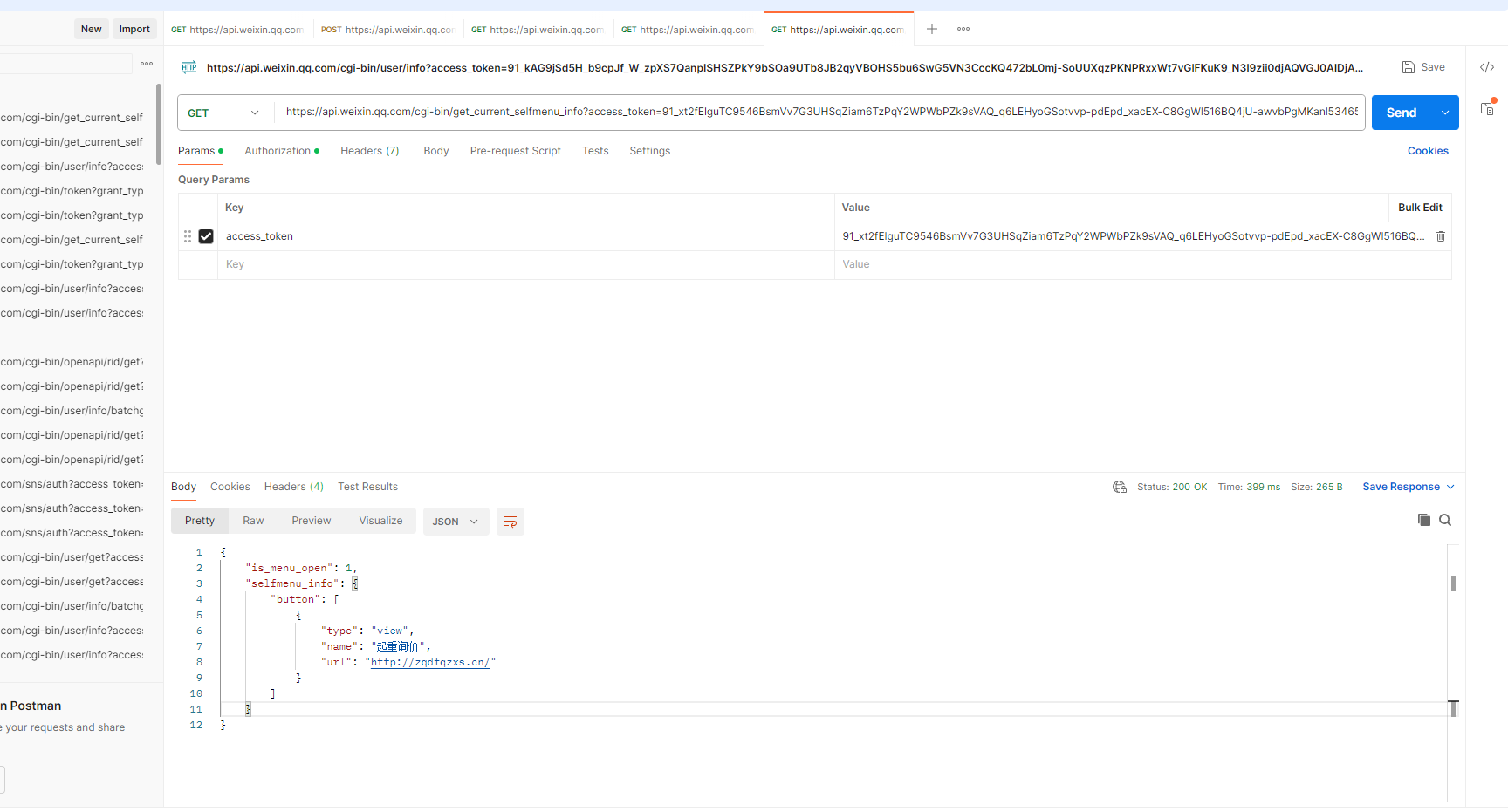The height and width of the screenshot is (812, 1508).
Task: Open the response Headers (4) tab
Action: click(294, 487)
